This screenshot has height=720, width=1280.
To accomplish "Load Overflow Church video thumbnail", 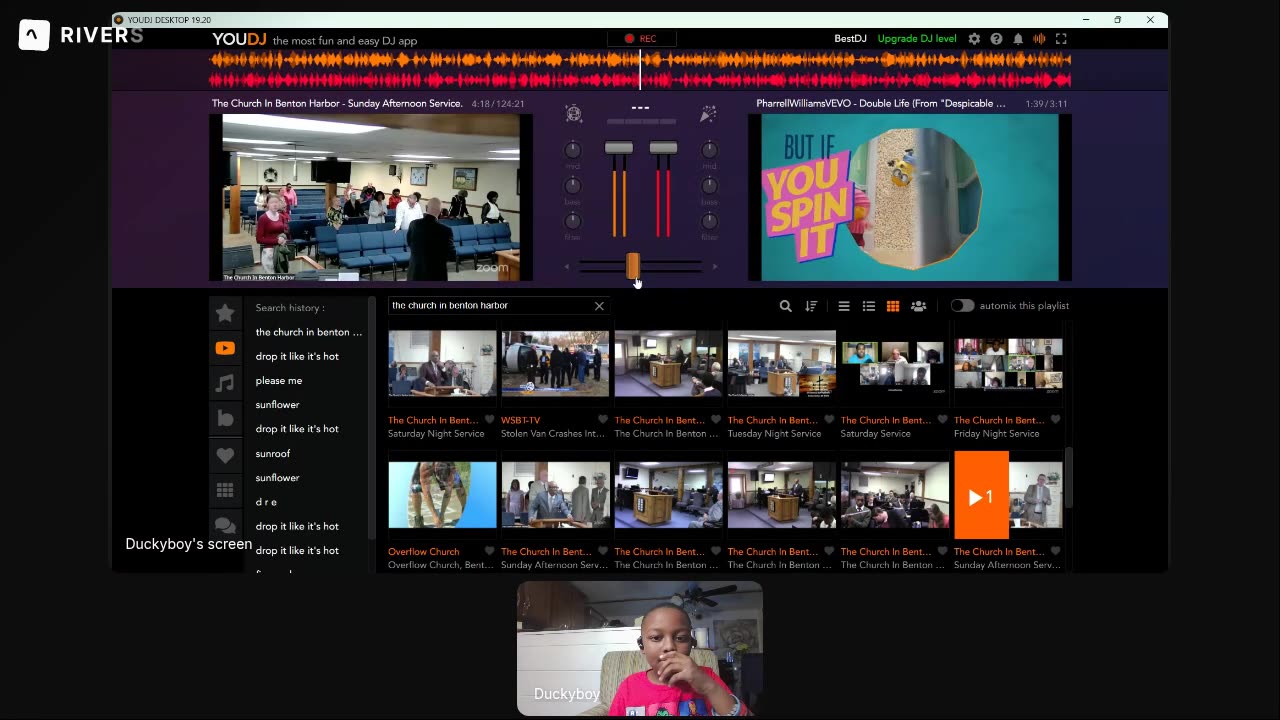I will [x=442, y=495].
